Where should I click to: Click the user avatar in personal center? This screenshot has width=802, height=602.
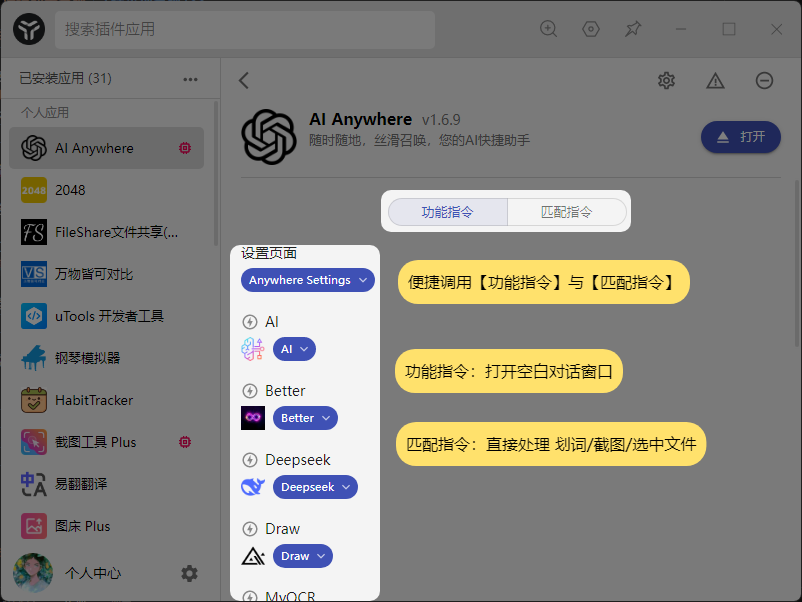coord(33,573)
